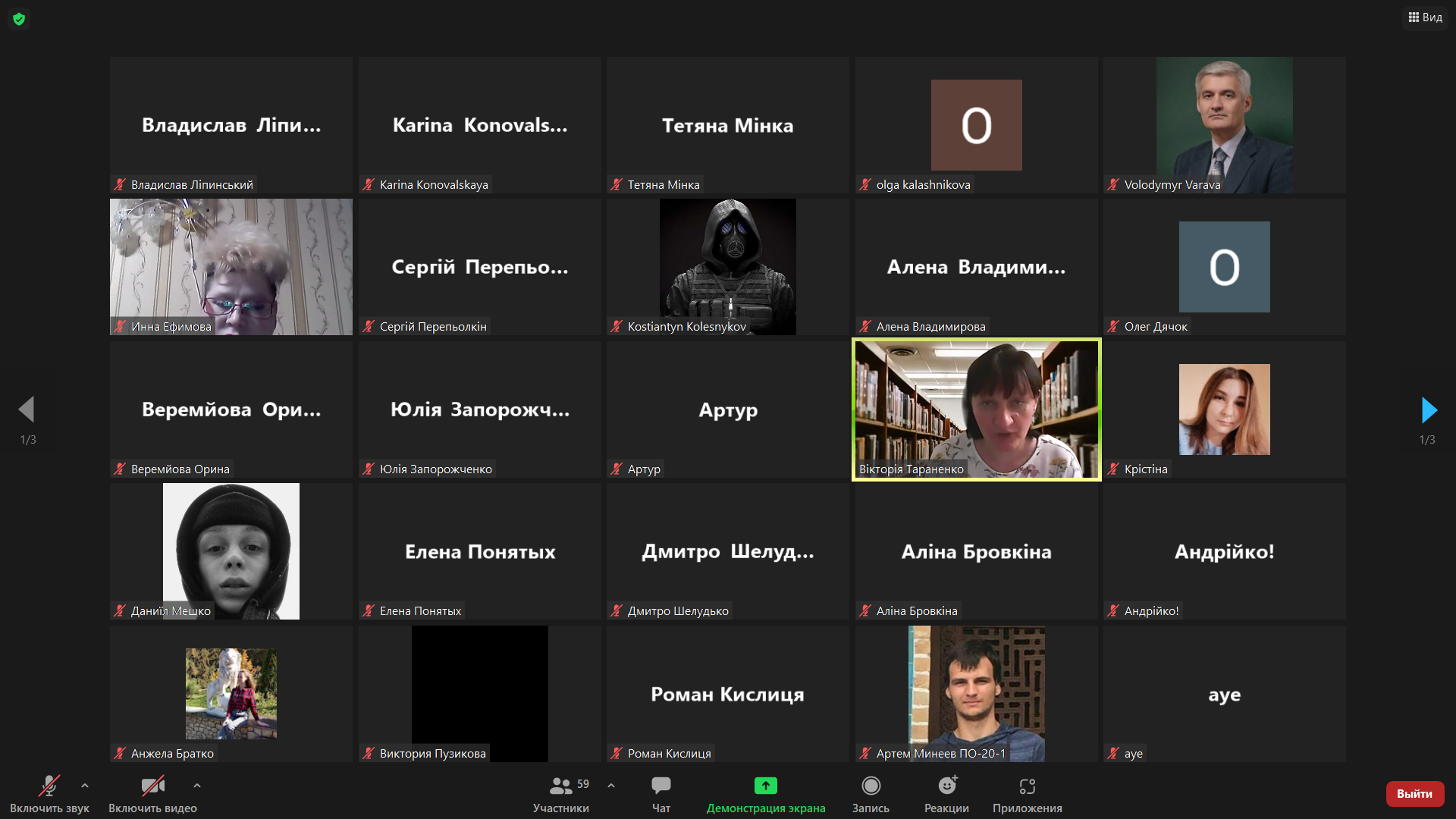The height and width of the screenshot is (819, 1456).
Task: Click muted mic icon for Karina Konovalskaya
Action: pos(369,184)
